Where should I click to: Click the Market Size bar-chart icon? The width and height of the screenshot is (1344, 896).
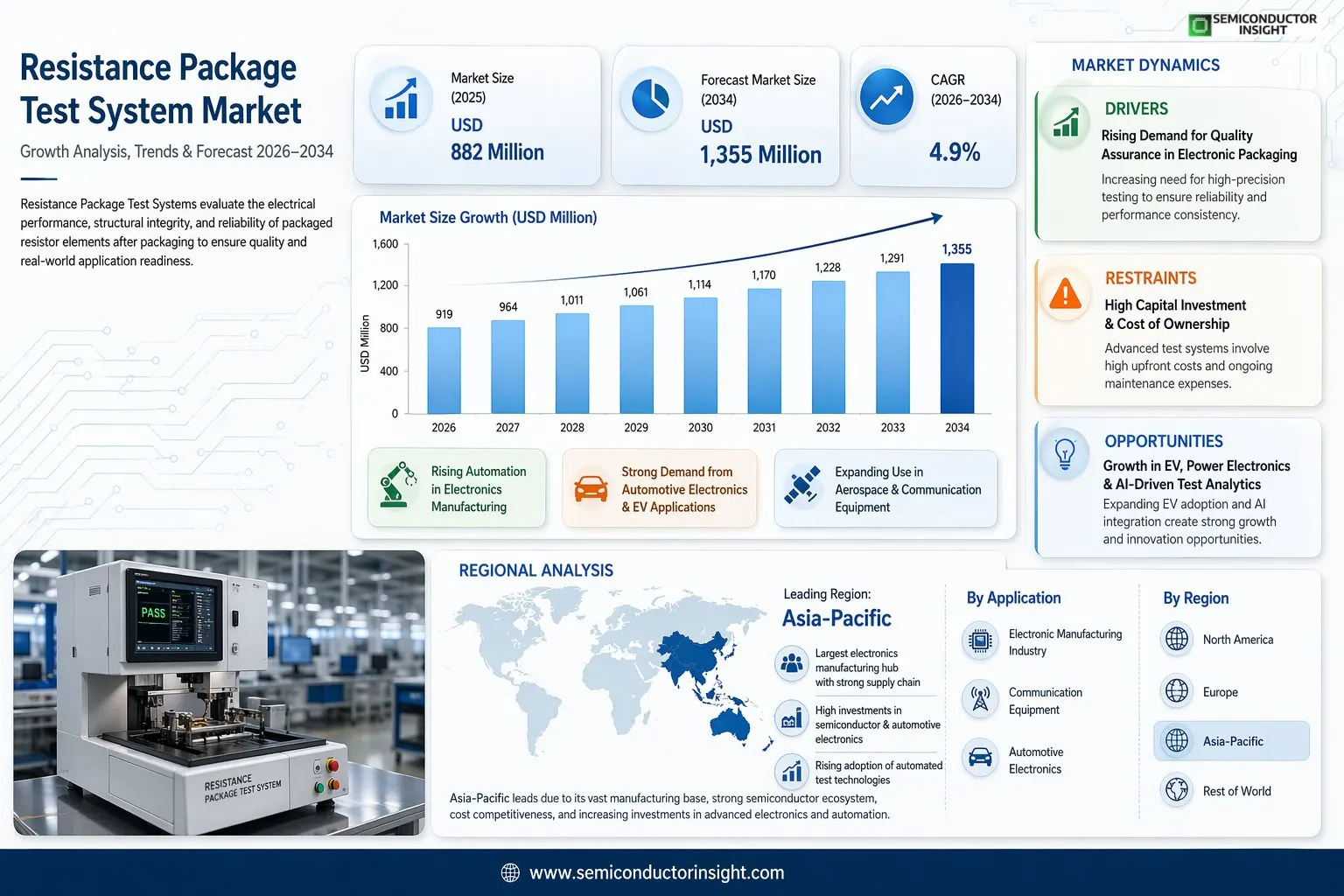(x=402, y=100)
